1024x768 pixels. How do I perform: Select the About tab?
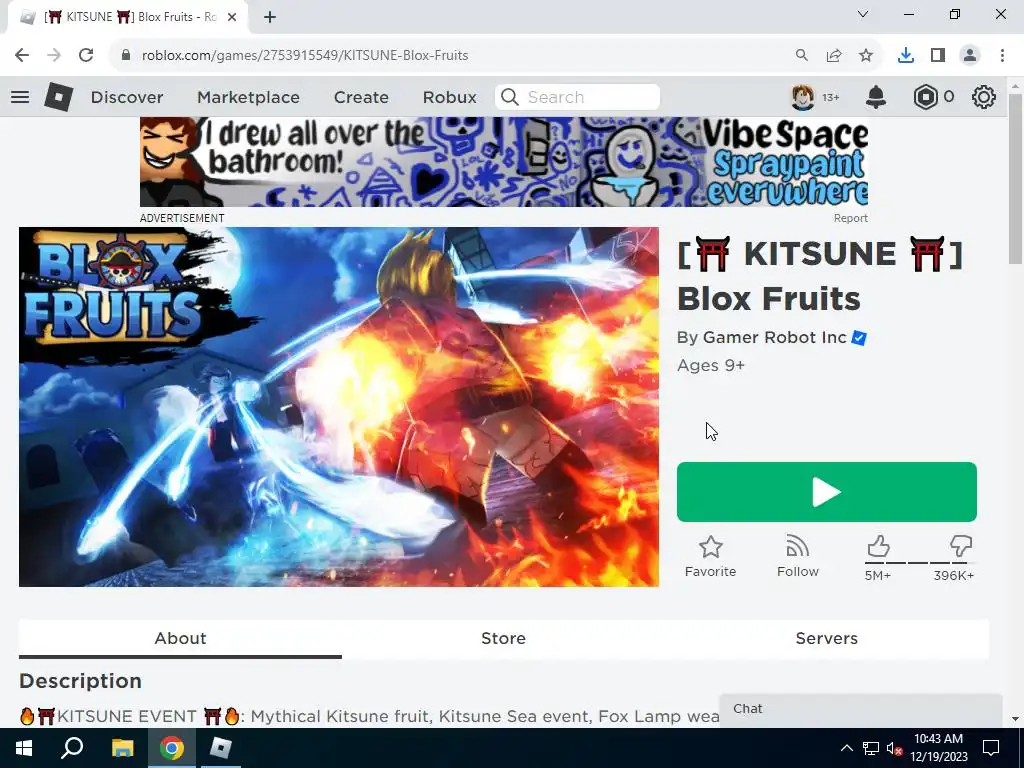coord(180,638)
